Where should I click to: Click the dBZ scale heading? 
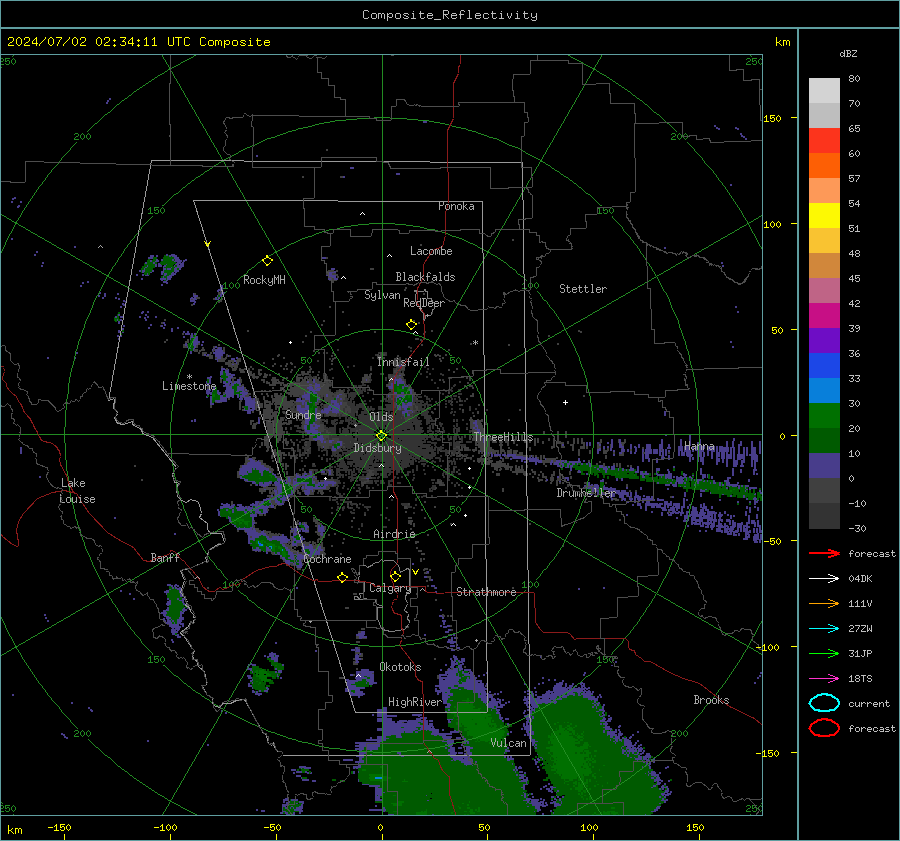[848, 53]
